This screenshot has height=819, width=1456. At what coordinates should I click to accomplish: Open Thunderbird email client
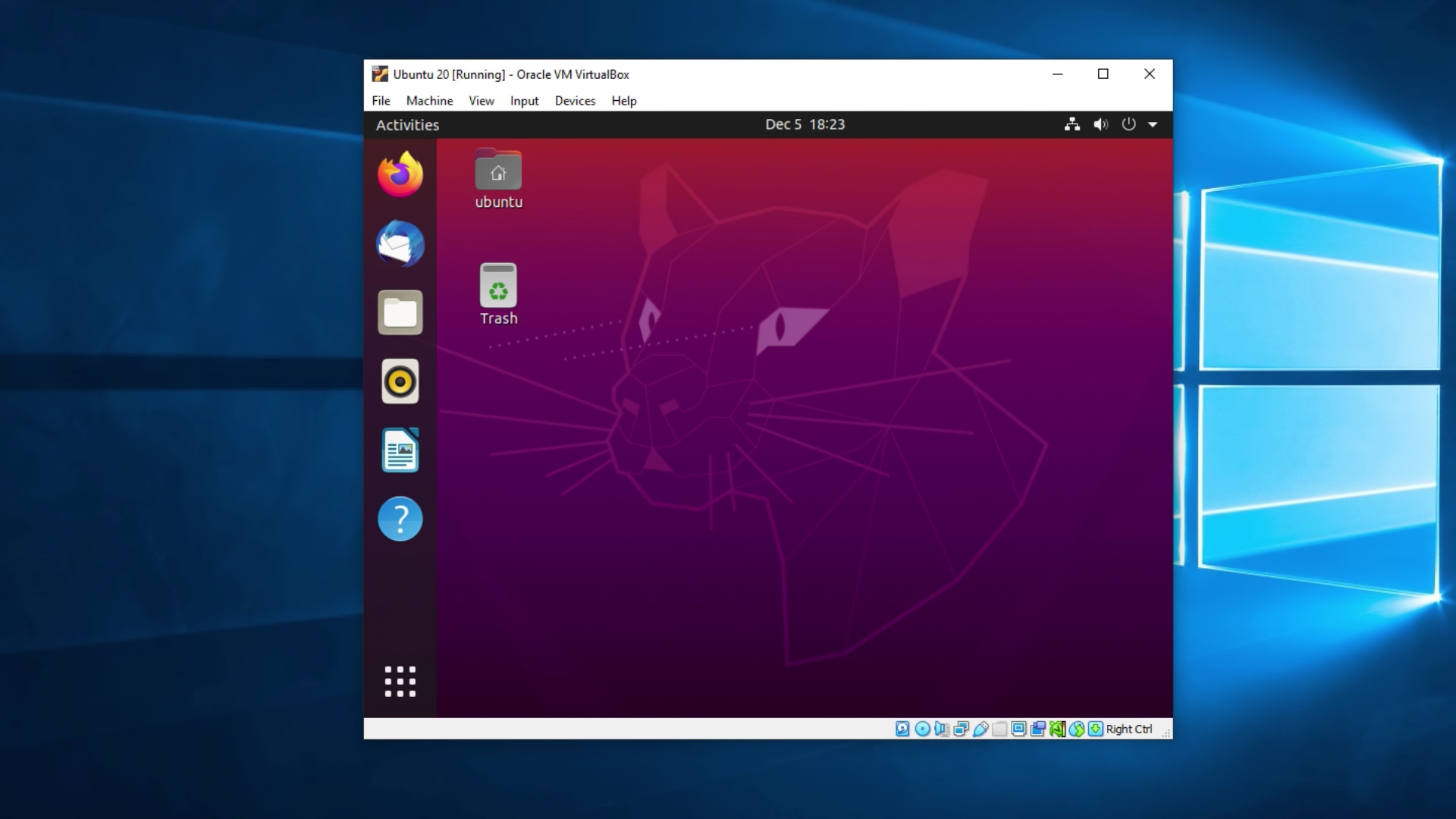(400, 244)
